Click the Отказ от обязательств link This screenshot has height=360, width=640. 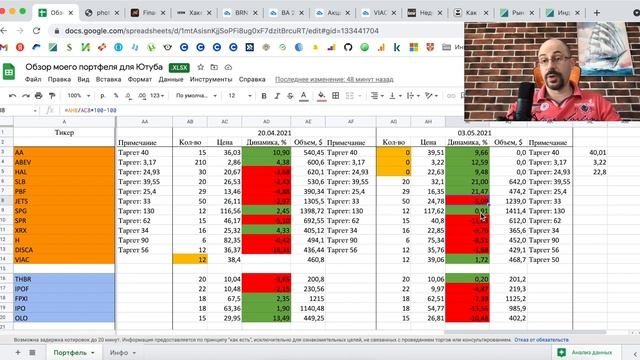coord(541,340)
